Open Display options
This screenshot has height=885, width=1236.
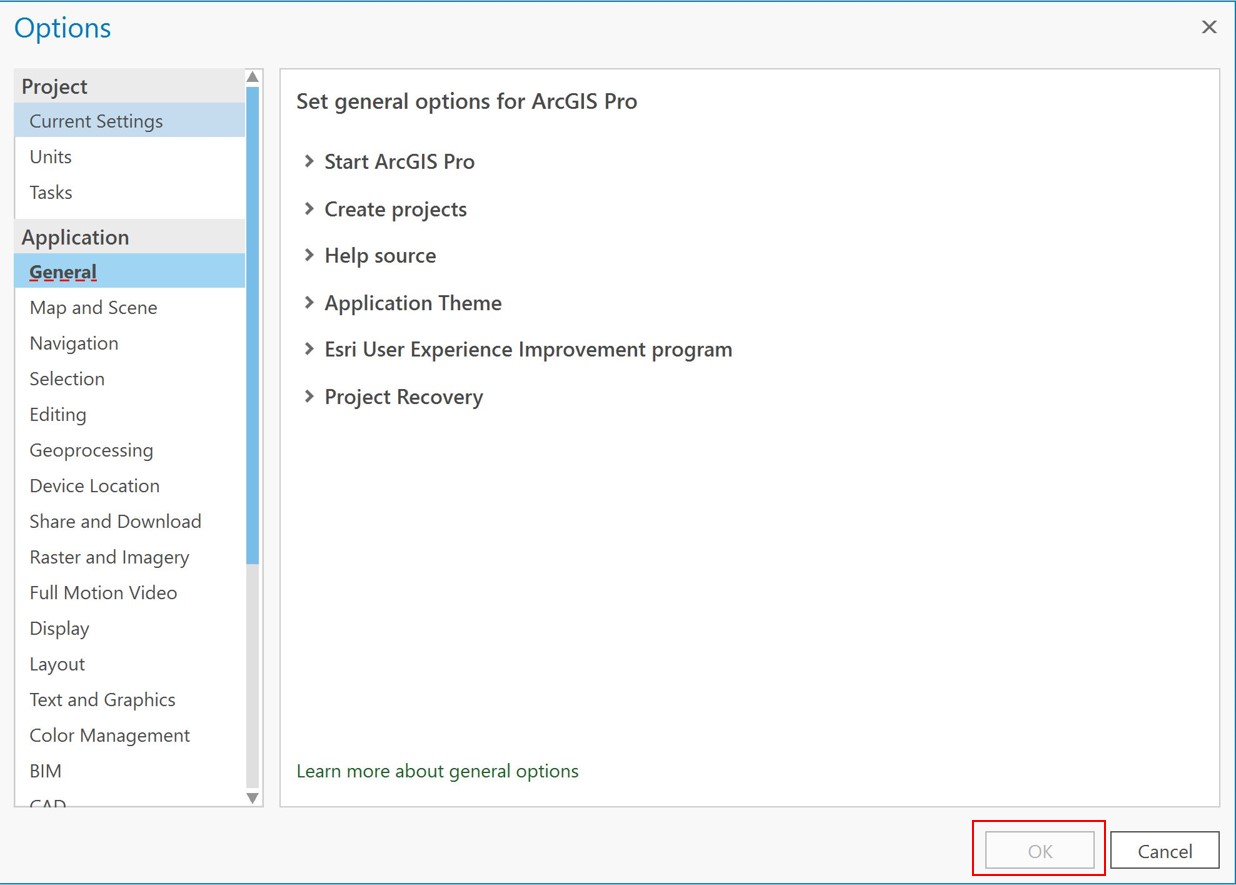click(130, 629)
